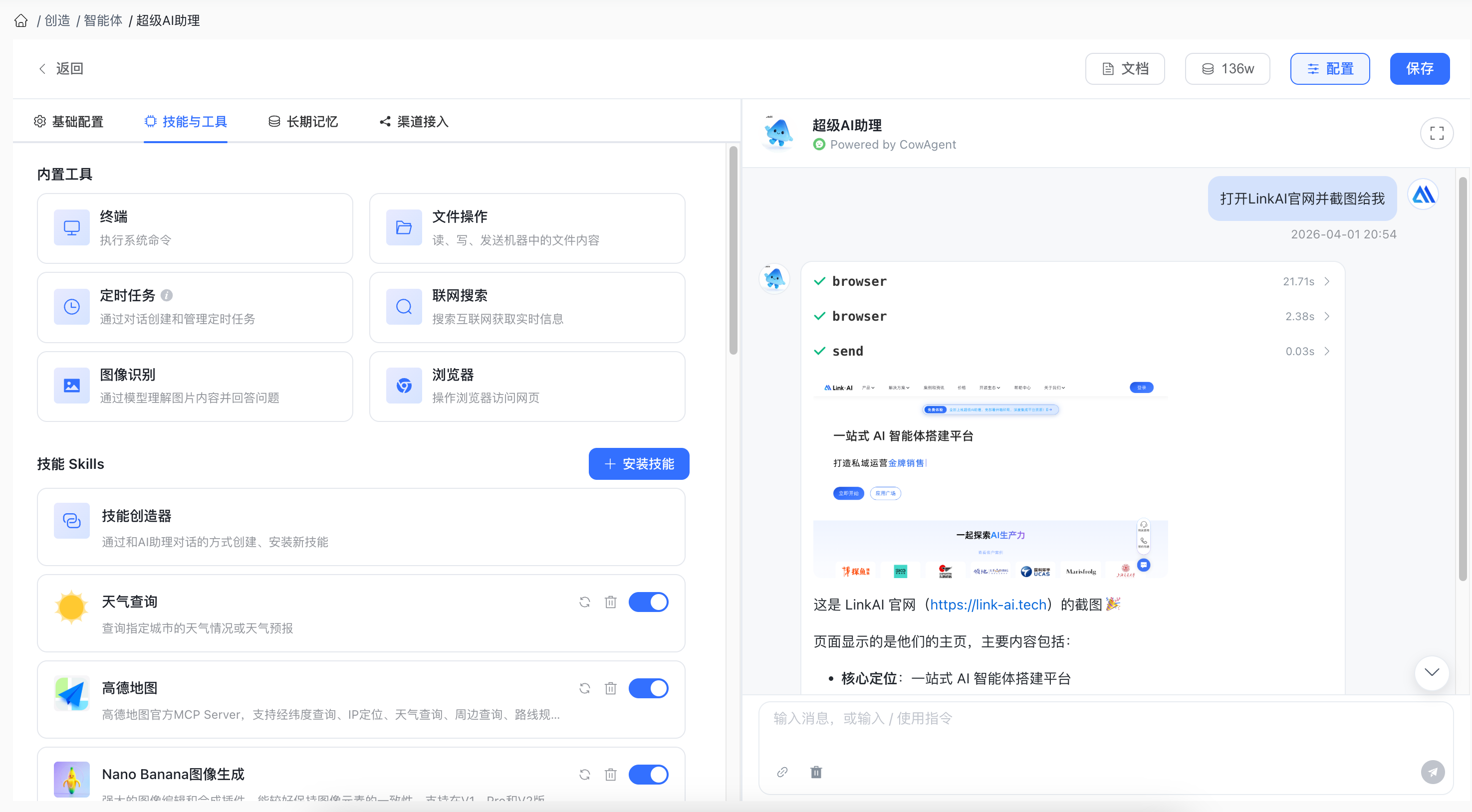
Task: Expand the send tool call details
Action: point(1327,351)
